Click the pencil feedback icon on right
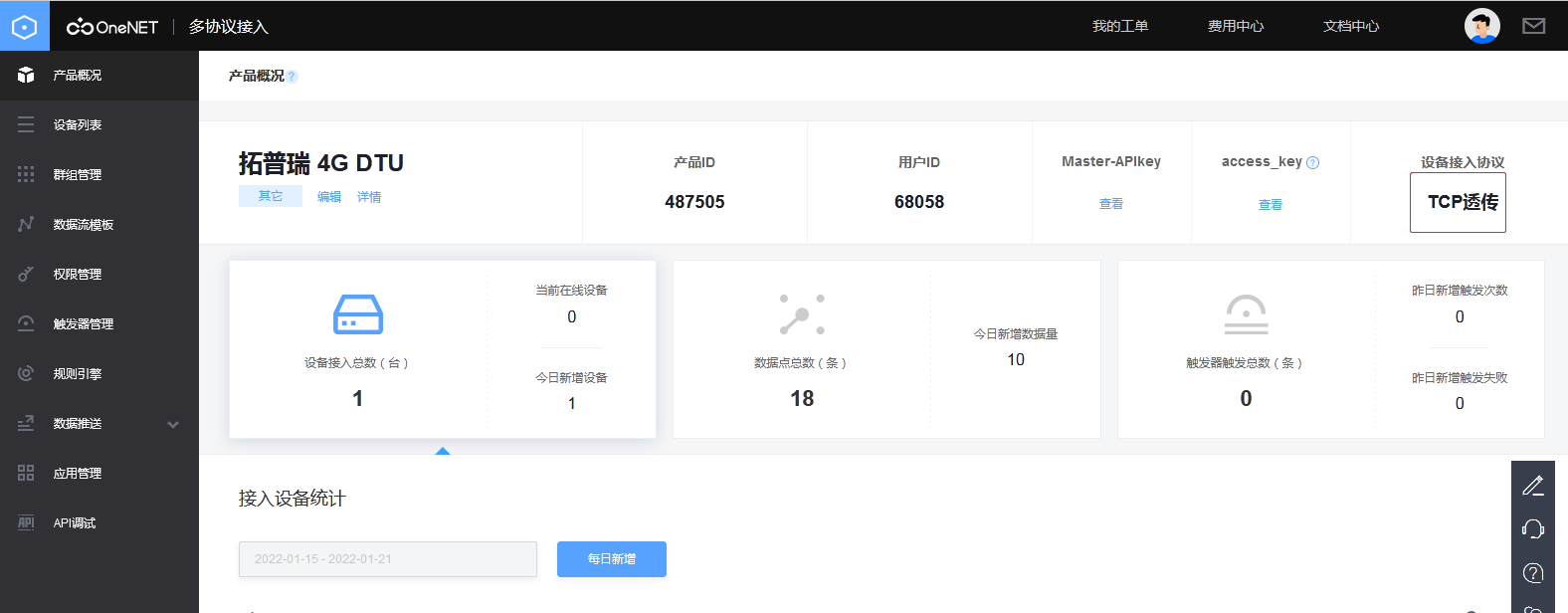 (1533, 486)
